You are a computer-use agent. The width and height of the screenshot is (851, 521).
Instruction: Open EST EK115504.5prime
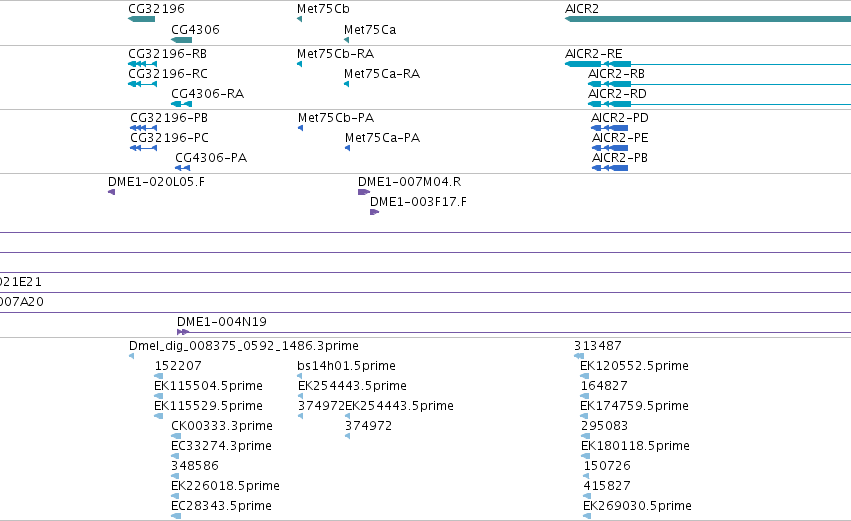(208, 386)
